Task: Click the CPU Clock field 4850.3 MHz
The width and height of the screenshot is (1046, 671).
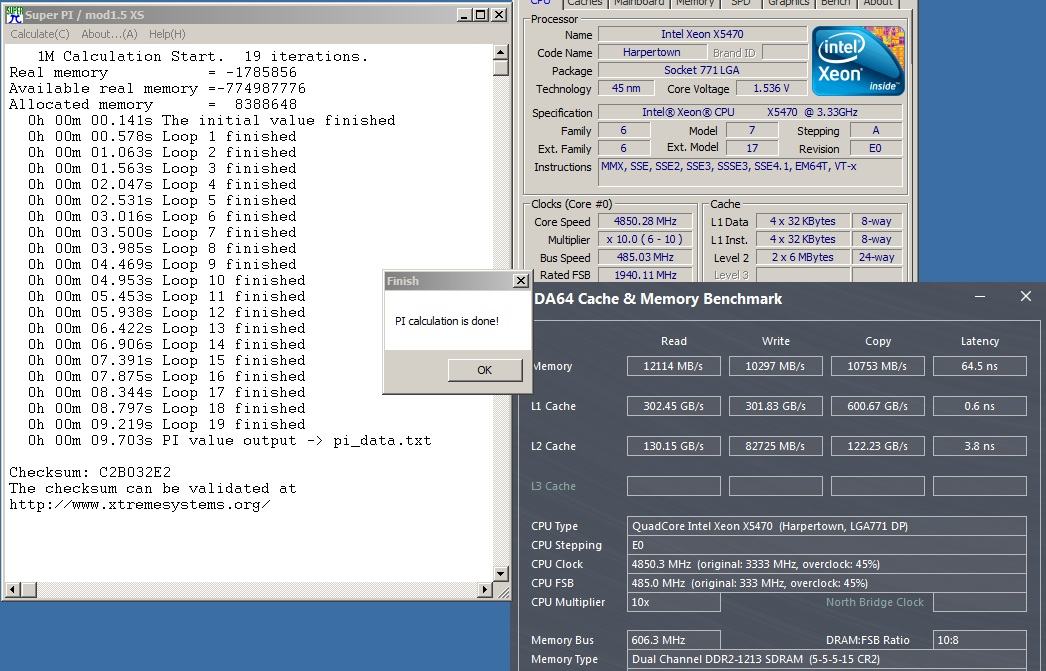Action: [x=827, y=564]
